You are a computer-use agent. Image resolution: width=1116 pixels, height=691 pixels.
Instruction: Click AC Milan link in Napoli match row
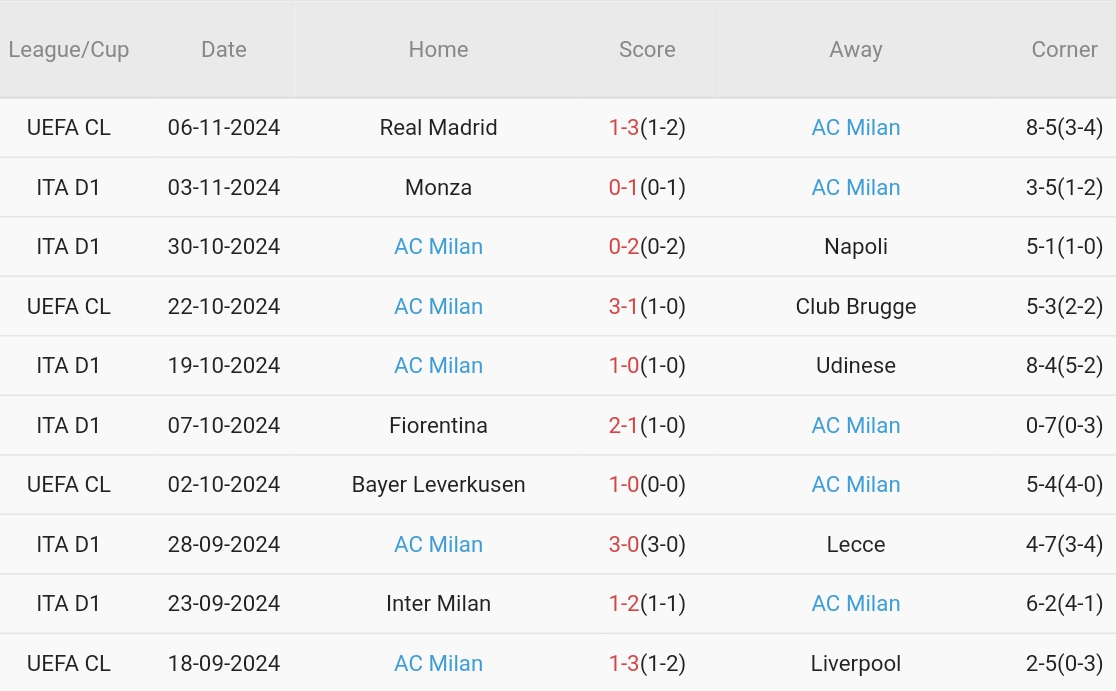(x=438, y=247)
